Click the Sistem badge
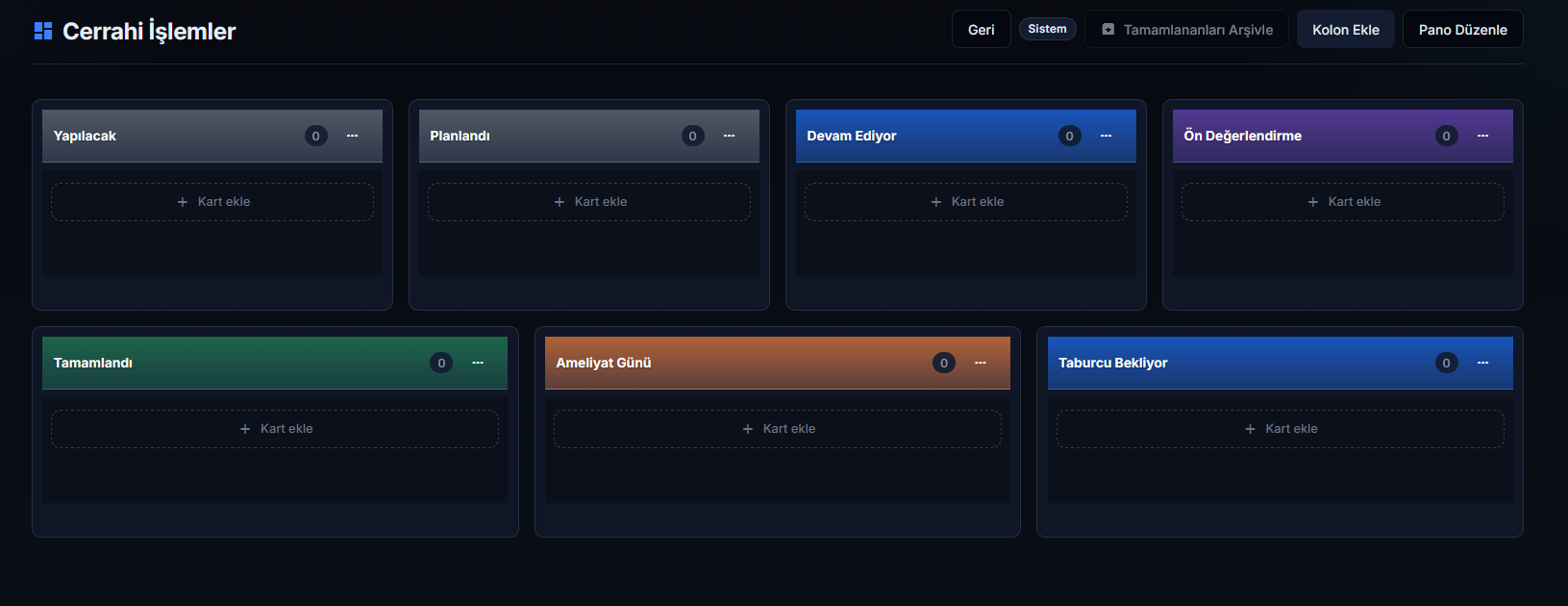Screen dimensions: 1568x606 pos(1047,29)
